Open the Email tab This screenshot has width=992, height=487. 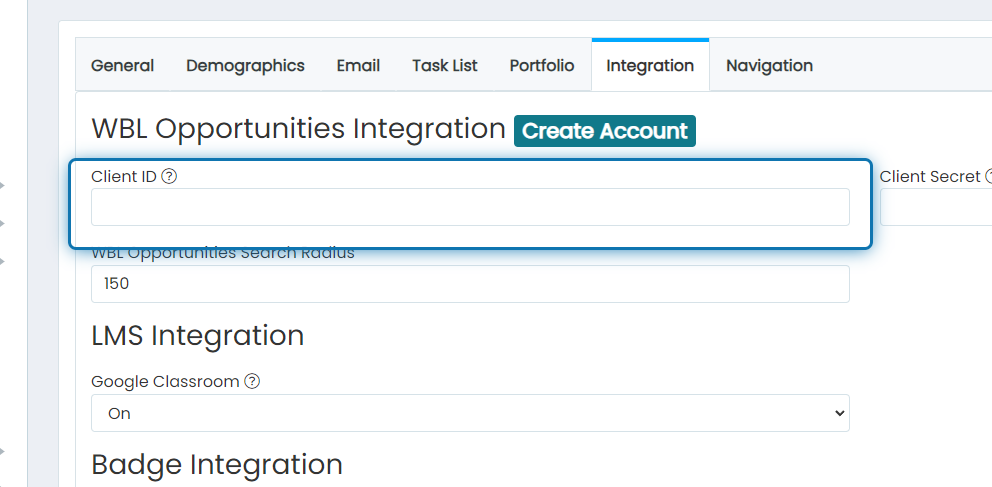point(358,66)
